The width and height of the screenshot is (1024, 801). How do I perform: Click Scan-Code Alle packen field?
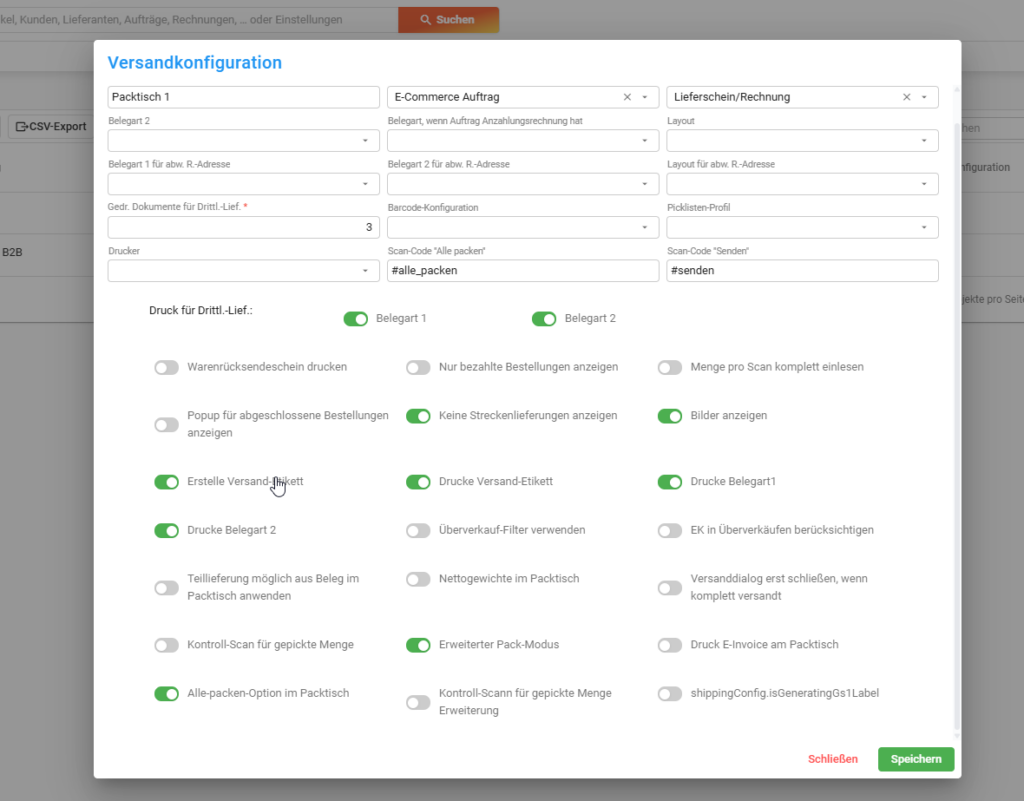pyautogui.click(x=523, y=271)
